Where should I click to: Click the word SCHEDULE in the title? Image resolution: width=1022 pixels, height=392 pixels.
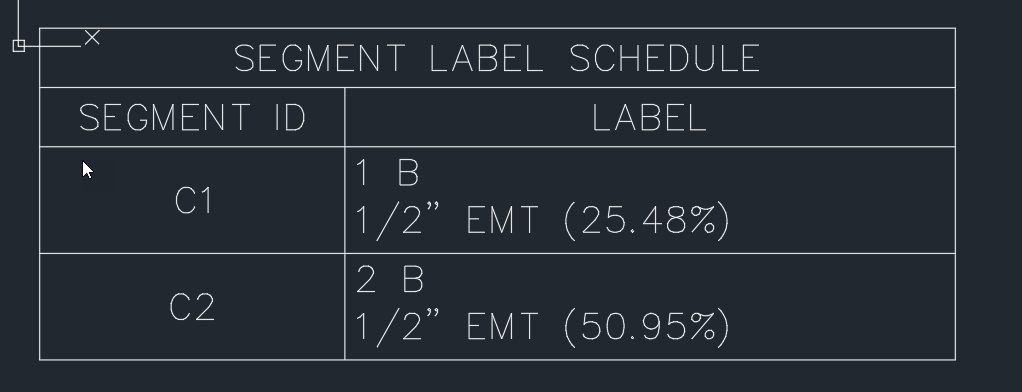(x=665, y=58)
